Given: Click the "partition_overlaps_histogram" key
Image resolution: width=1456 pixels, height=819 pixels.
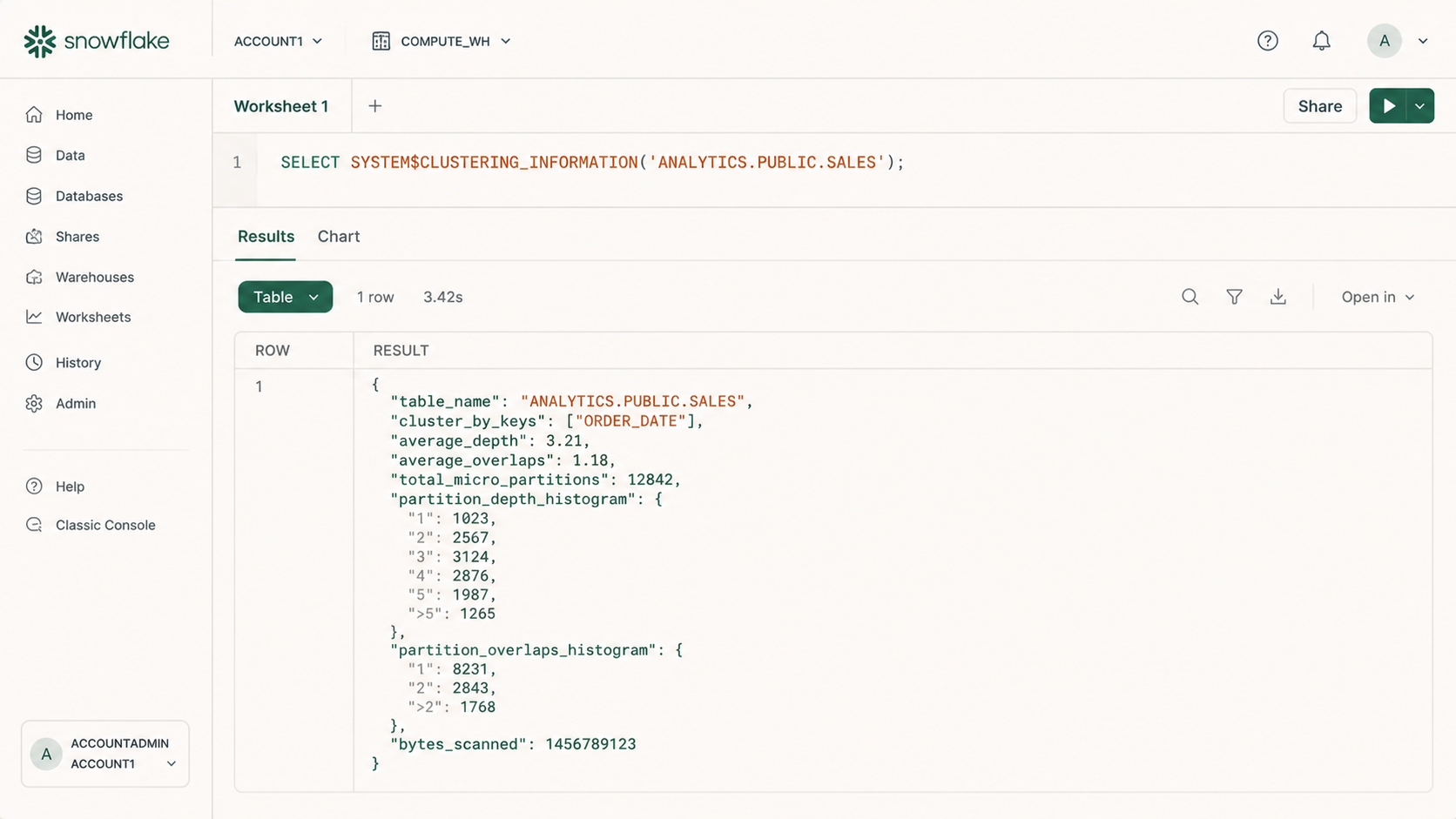Looking at the screenshot, I should pos(524,650).
